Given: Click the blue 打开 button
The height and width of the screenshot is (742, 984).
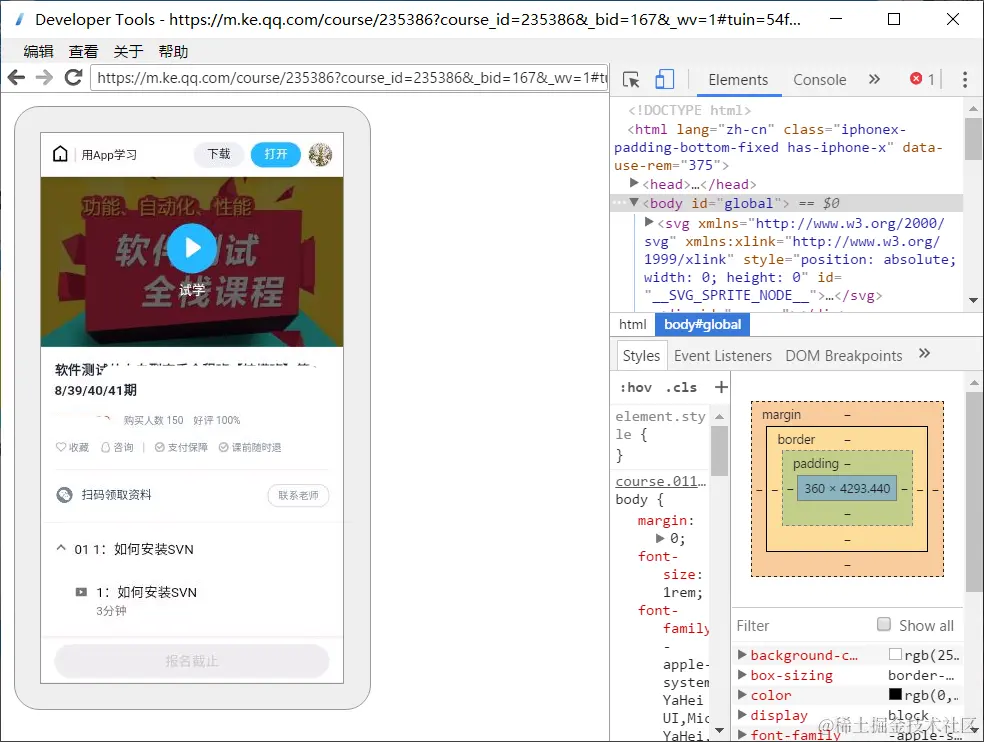Looking at the screenshot, I should [x=275, y=154].
